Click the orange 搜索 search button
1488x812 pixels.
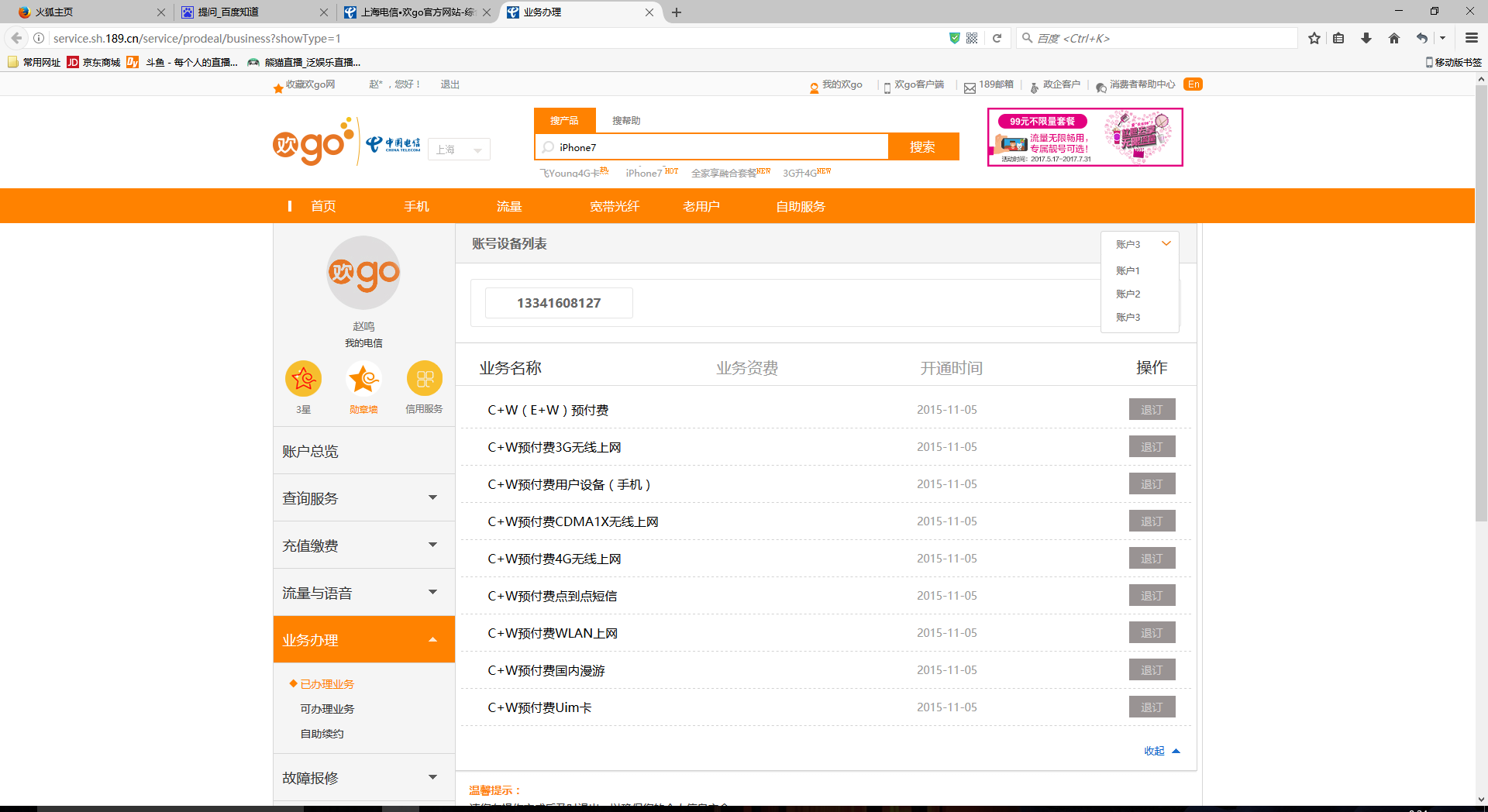(x=923, y=146)
